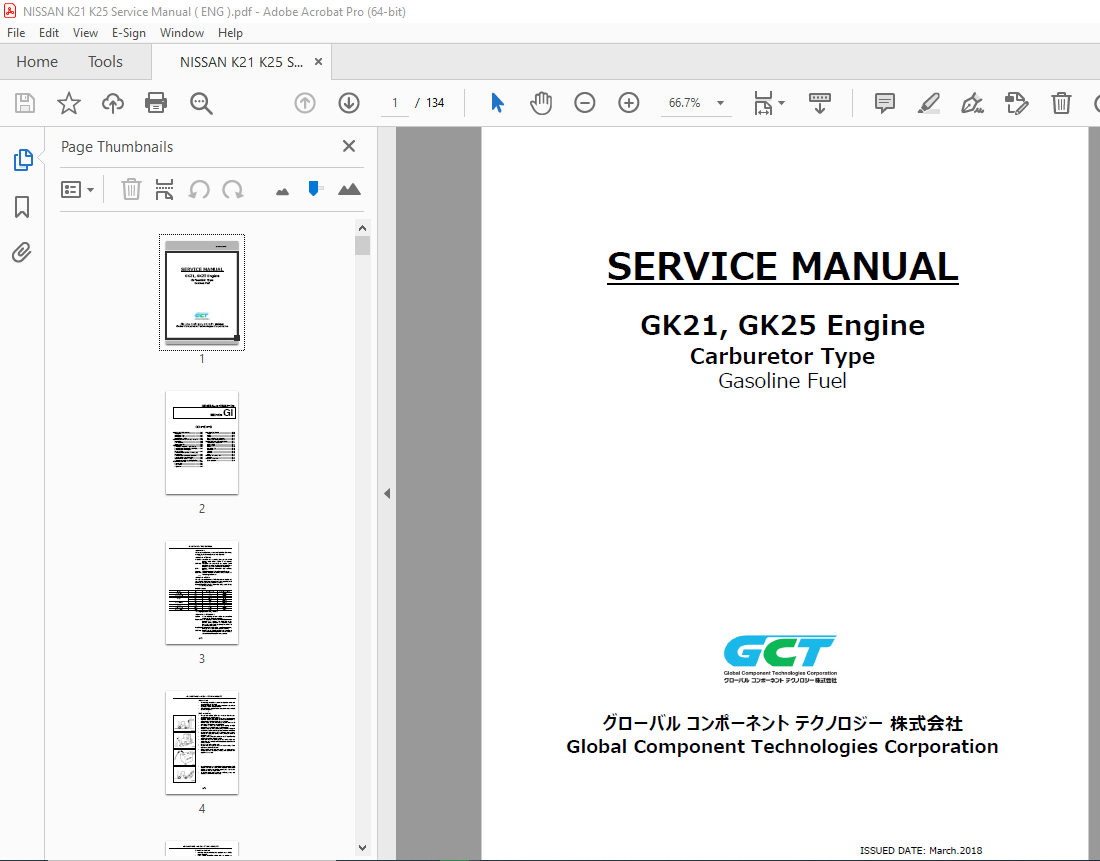1100x861 pixels.
Task: Collapse the navigation pane arrow
Action: 387,493
